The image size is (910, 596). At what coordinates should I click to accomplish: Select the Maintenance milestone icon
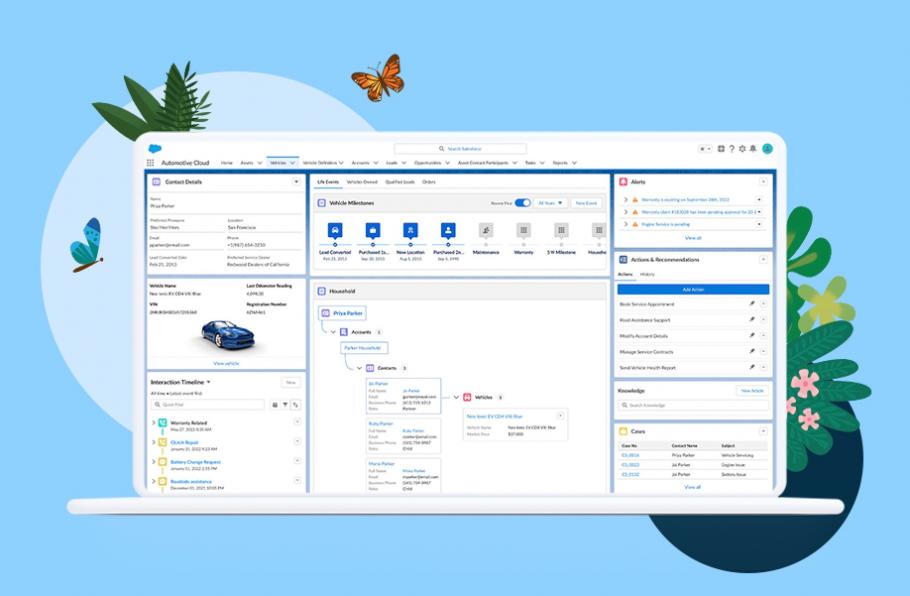click(x=486, y=230)
